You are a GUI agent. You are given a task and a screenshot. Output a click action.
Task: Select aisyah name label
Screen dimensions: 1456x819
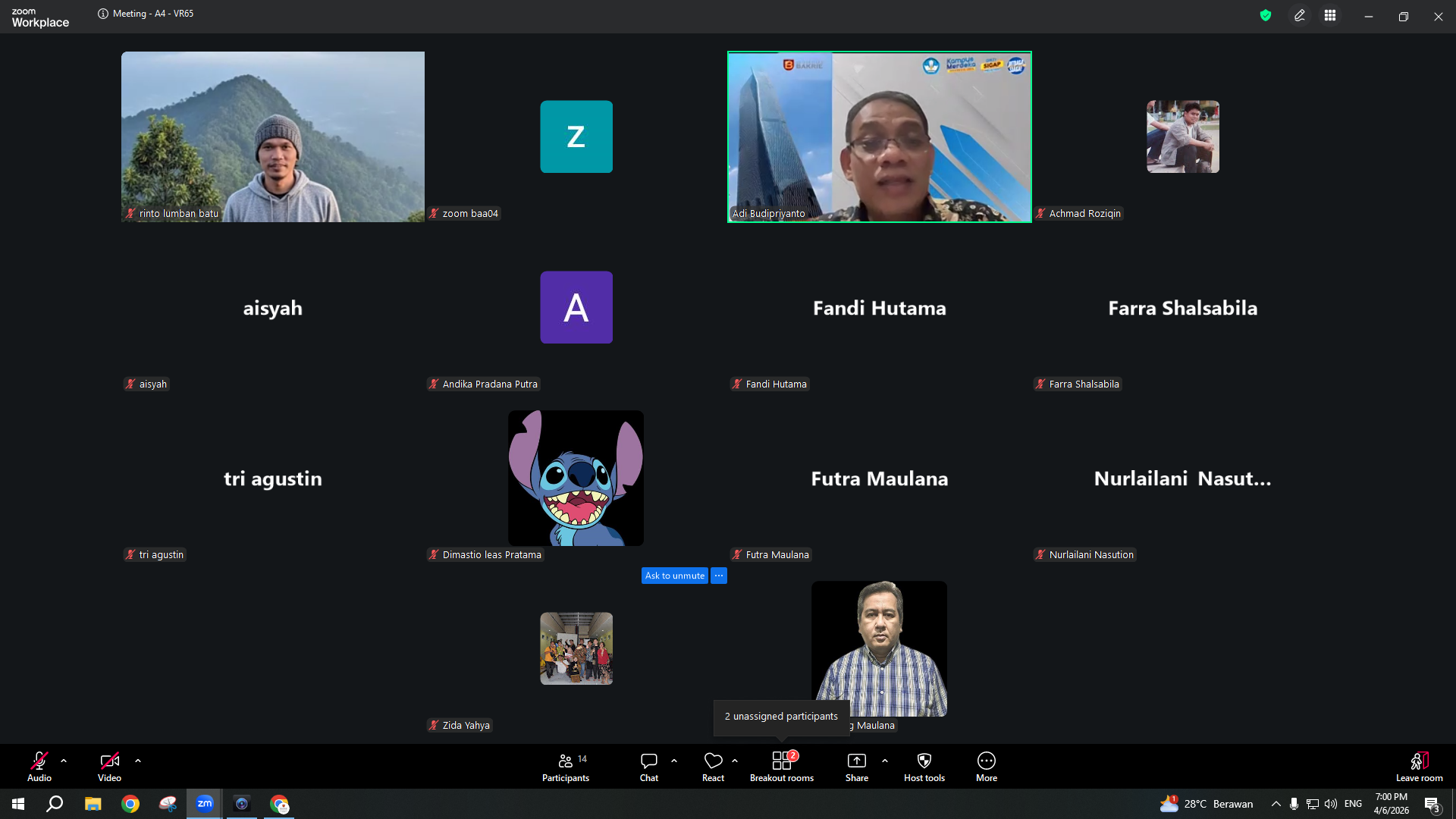pos(146,384)
